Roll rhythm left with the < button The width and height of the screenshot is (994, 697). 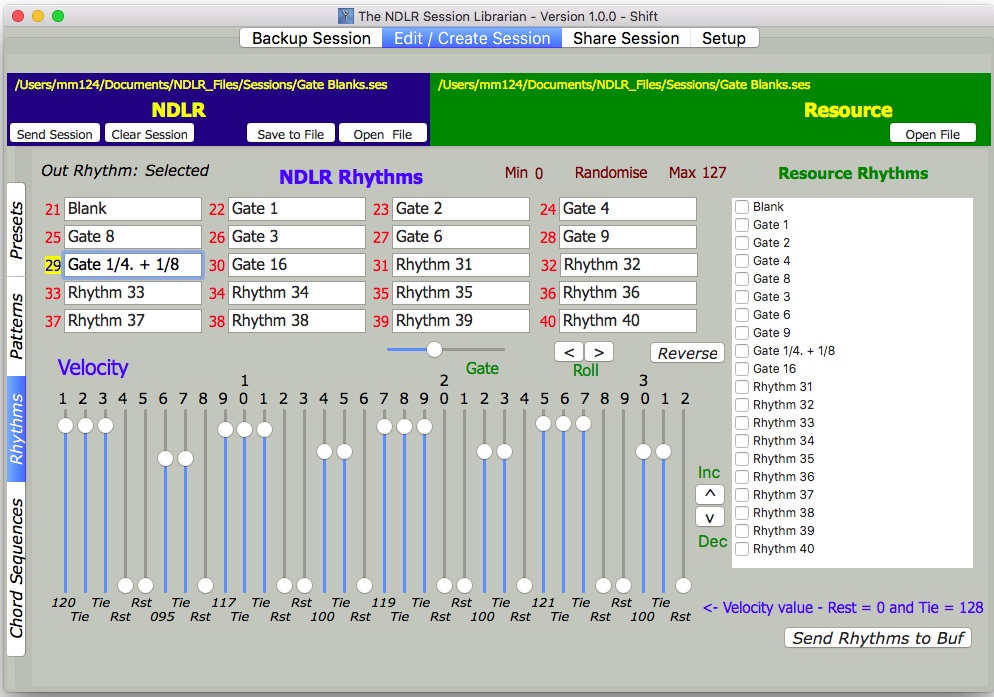pyautogui.click(x=569, y=352)
